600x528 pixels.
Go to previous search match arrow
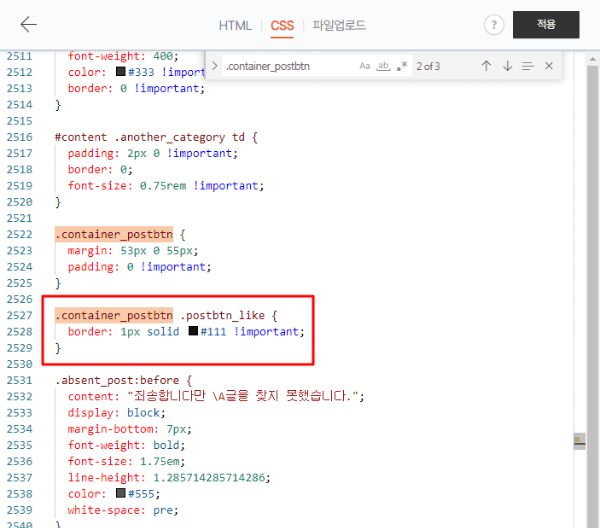[486, 66]
